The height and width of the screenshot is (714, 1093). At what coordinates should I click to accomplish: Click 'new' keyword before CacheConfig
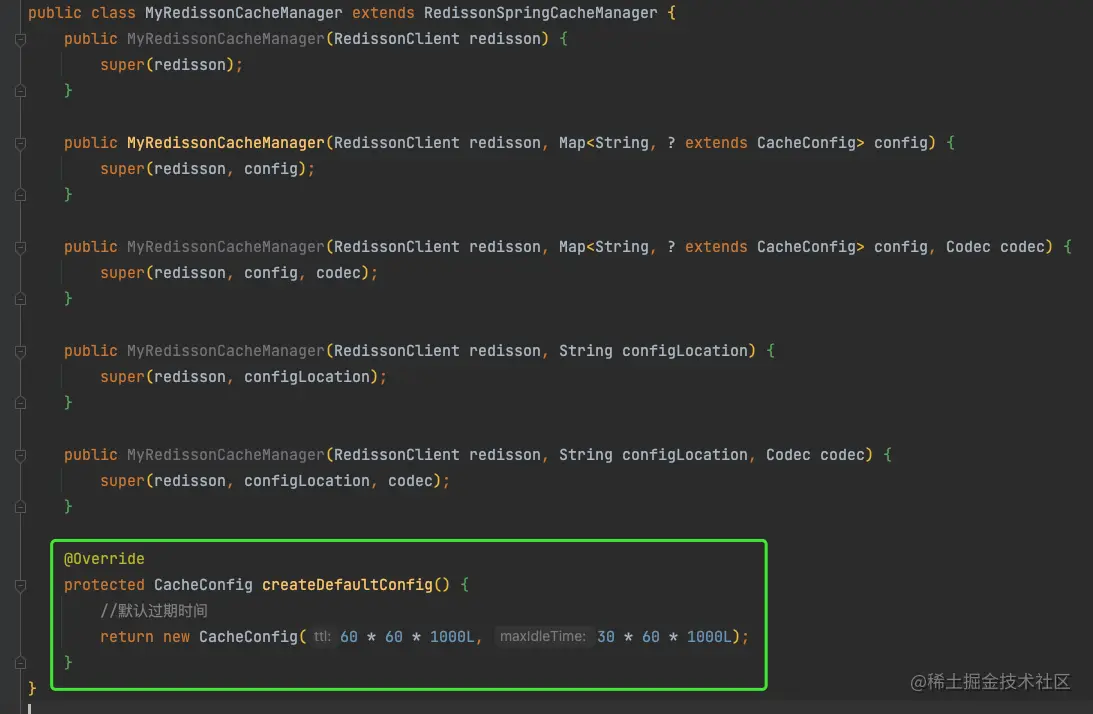pos(176,637)
